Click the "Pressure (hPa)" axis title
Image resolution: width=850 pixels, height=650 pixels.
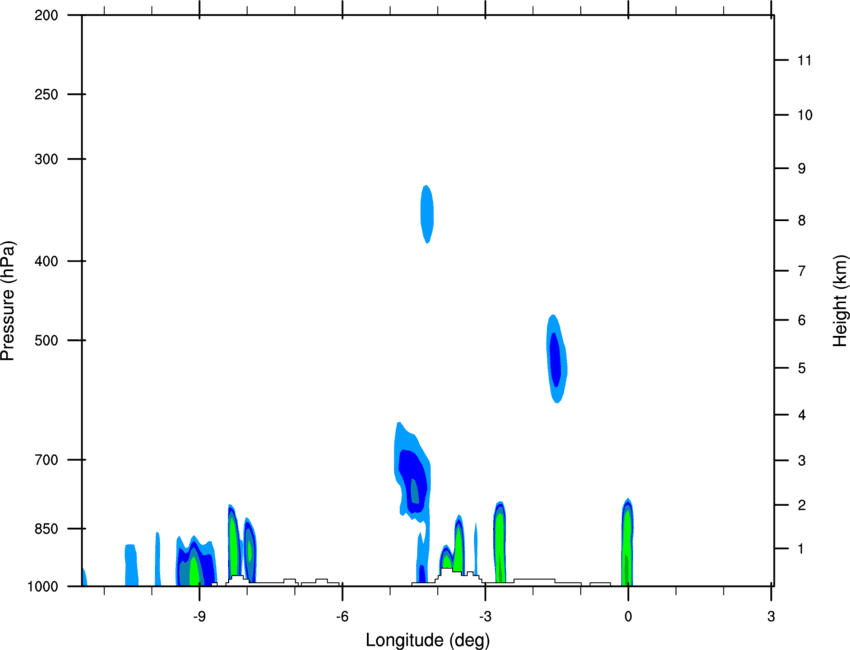tap(8, 301)
